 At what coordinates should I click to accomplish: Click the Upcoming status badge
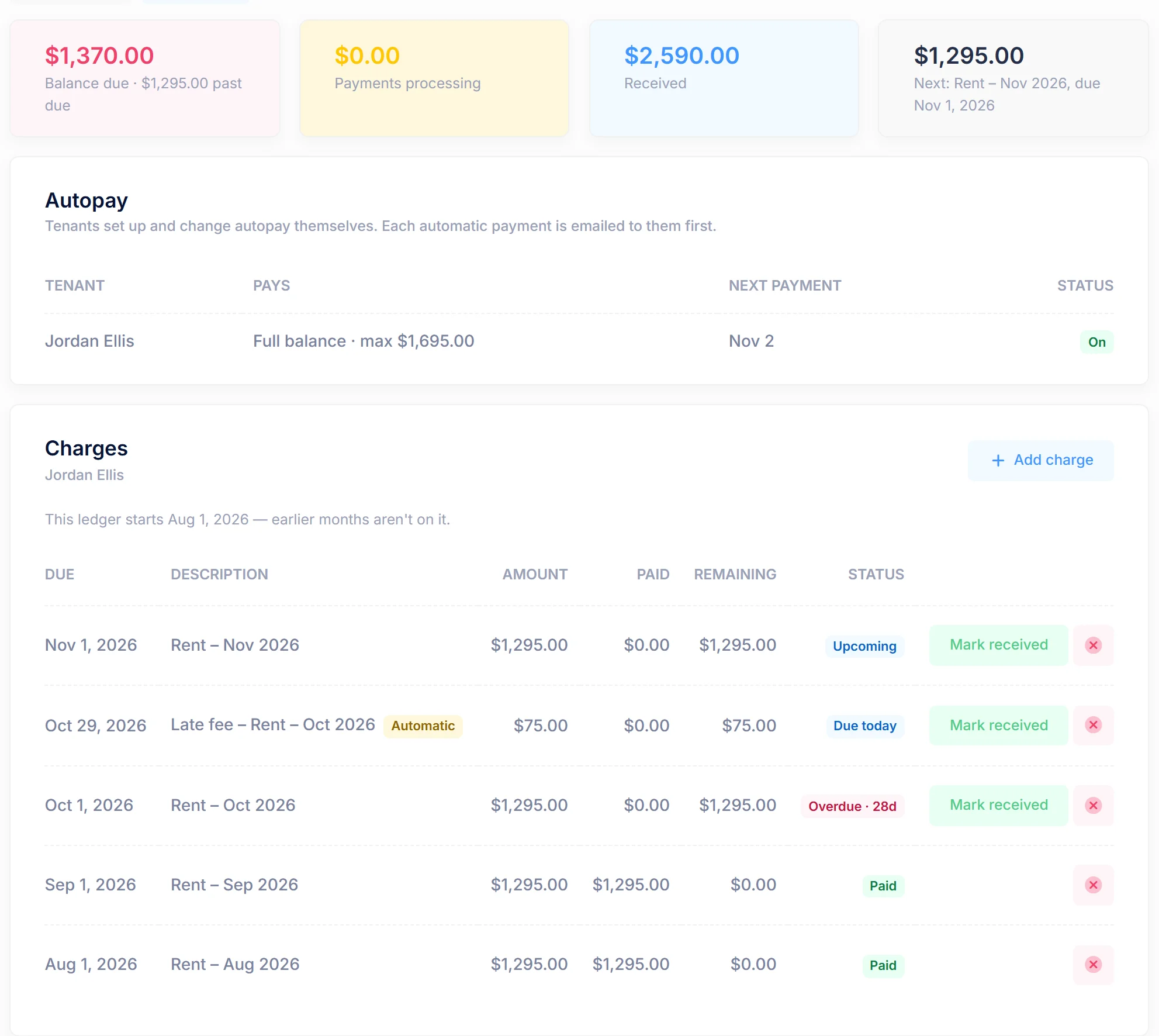coord(864,646)
